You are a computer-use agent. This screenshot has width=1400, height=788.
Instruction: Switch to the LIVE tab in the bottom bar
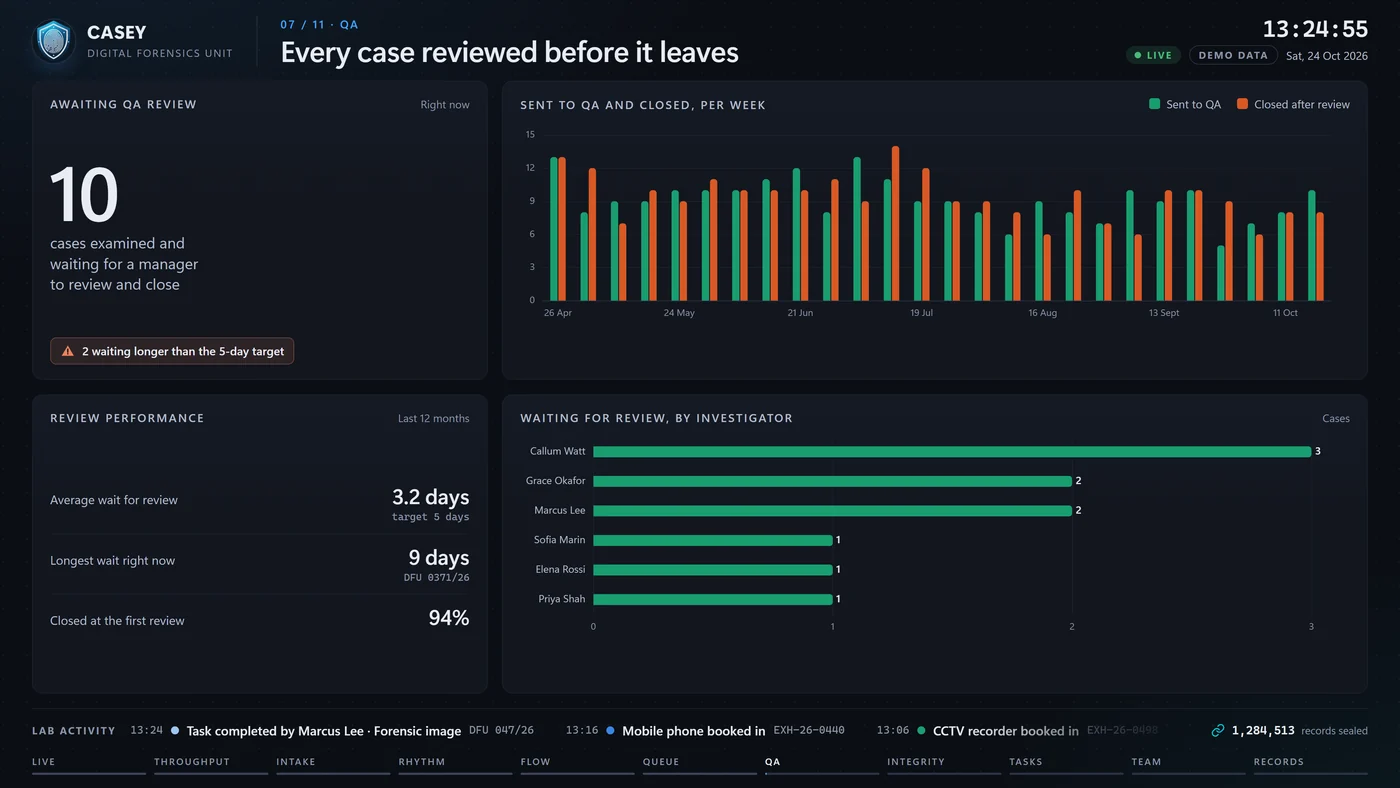(x=89, y=763)
